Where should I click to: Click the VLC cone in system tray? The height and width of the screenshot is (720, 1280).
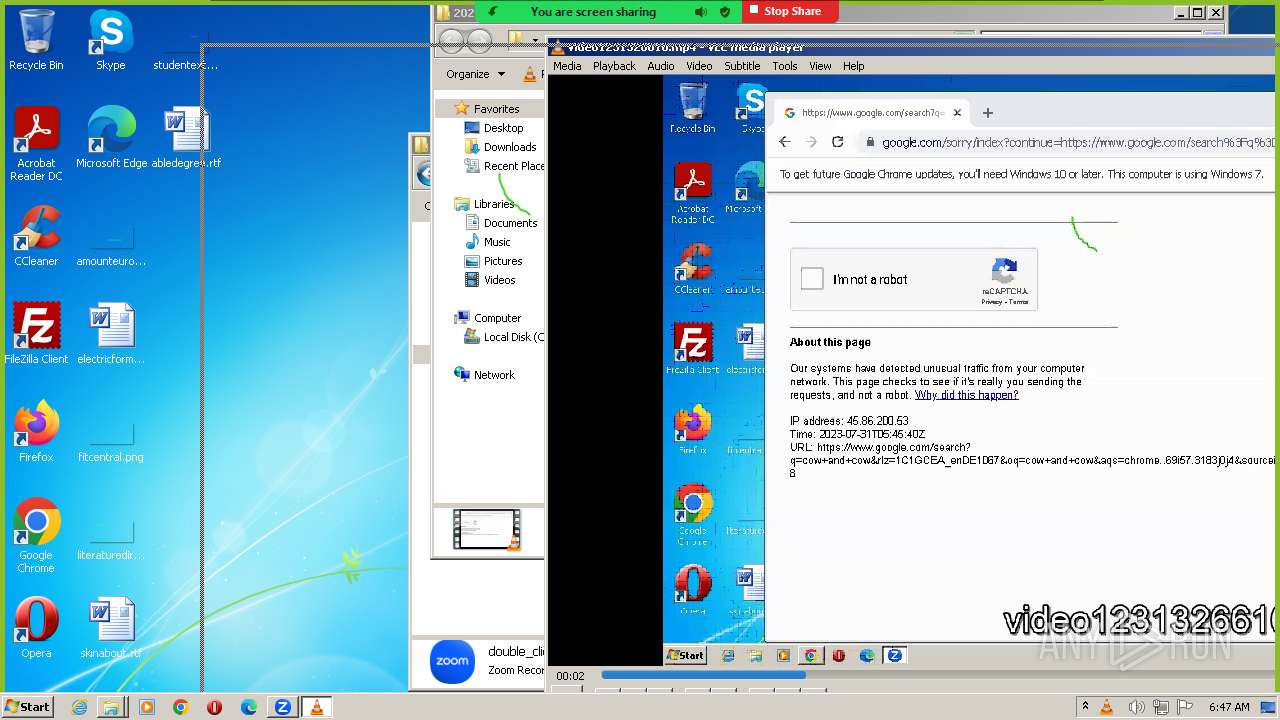(1107, 707)
